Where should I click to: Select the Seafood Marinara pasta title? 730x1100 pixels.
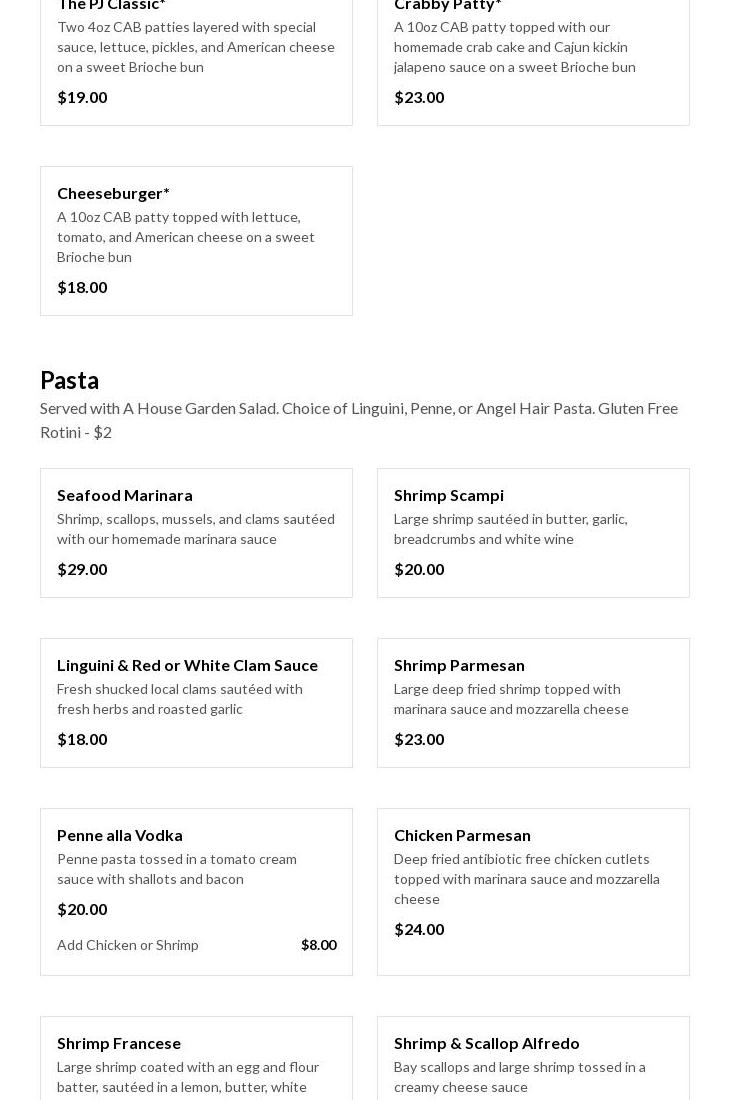(125, 495)
